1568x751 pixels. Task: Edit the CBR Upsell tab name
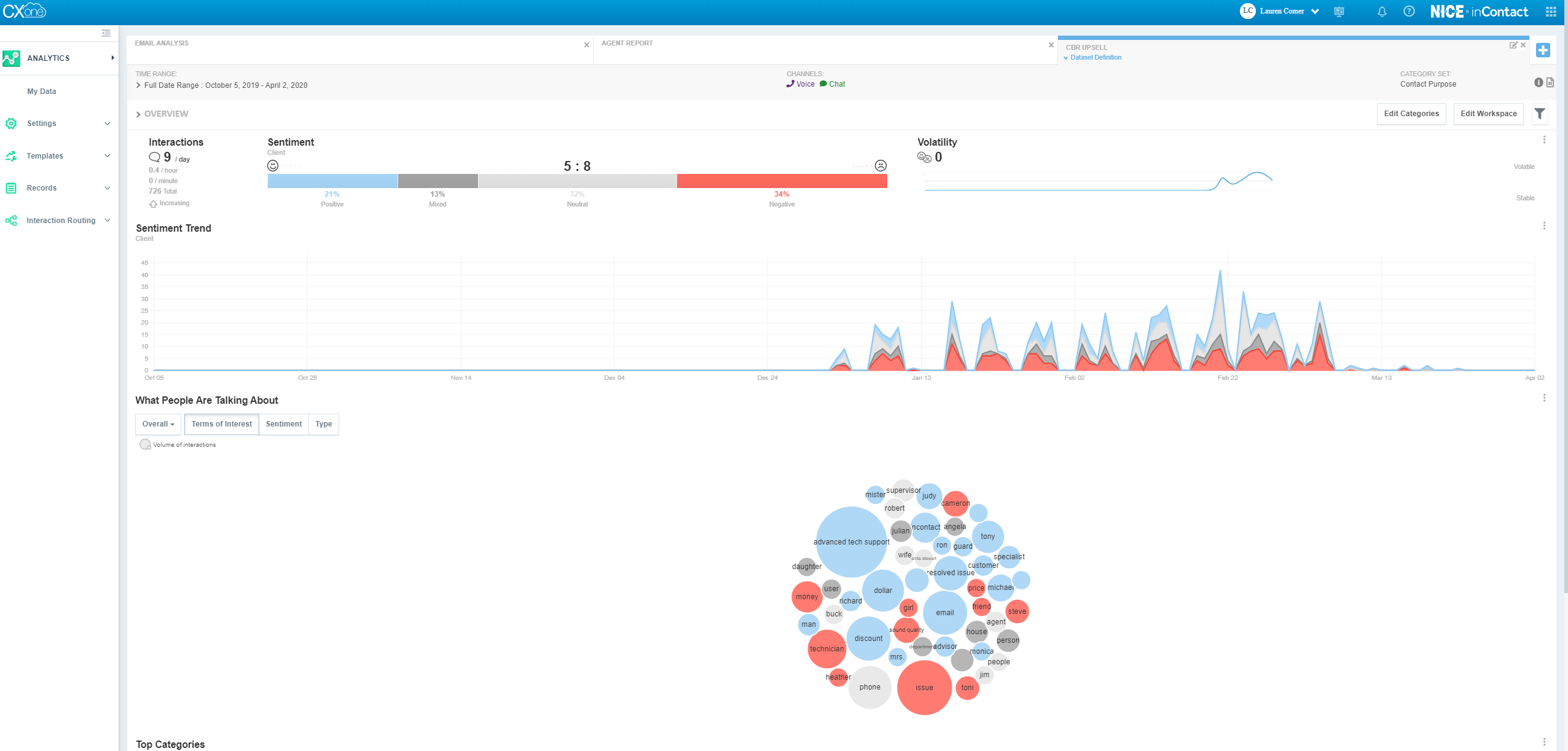pyautogui.click(x=1513, y=45)
